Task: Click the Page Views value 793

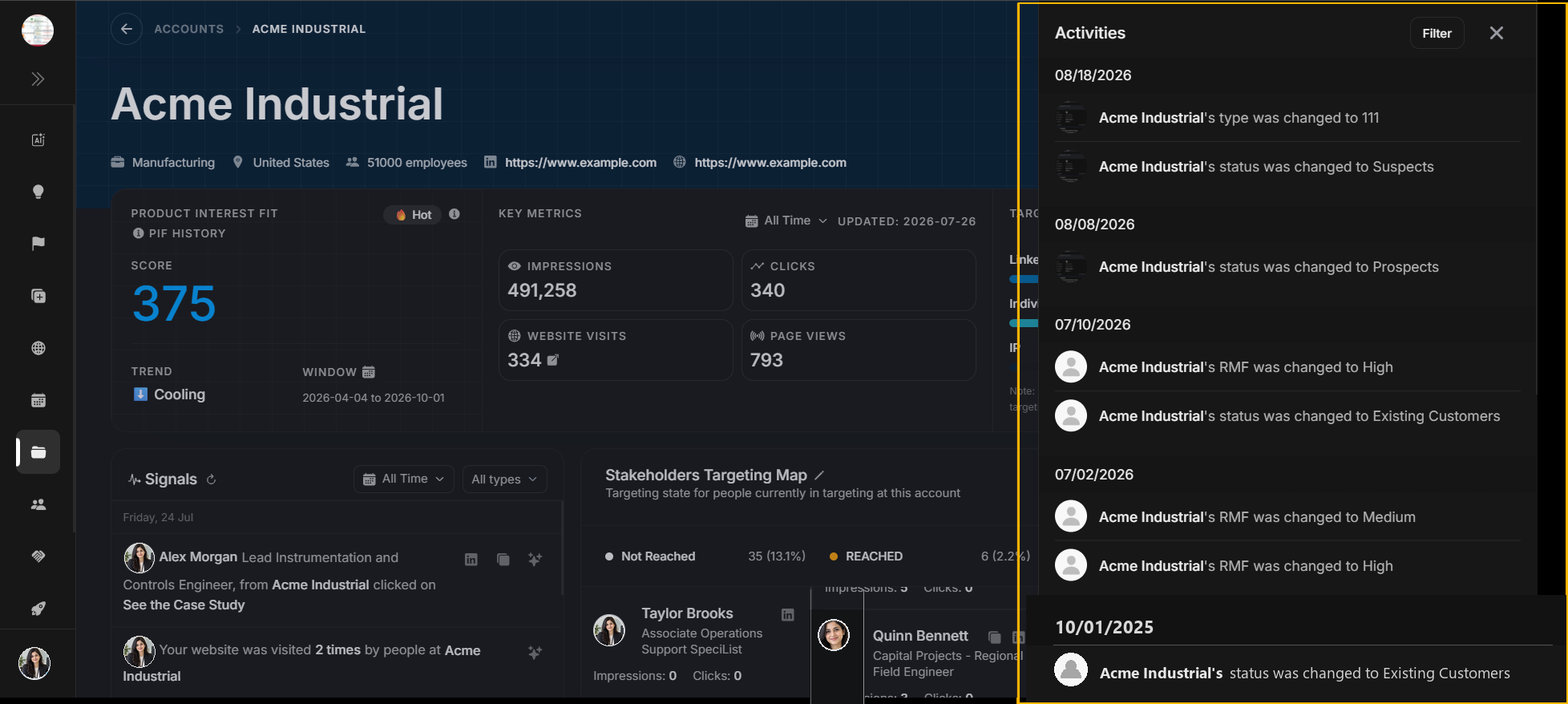Action: click(766, 360)
